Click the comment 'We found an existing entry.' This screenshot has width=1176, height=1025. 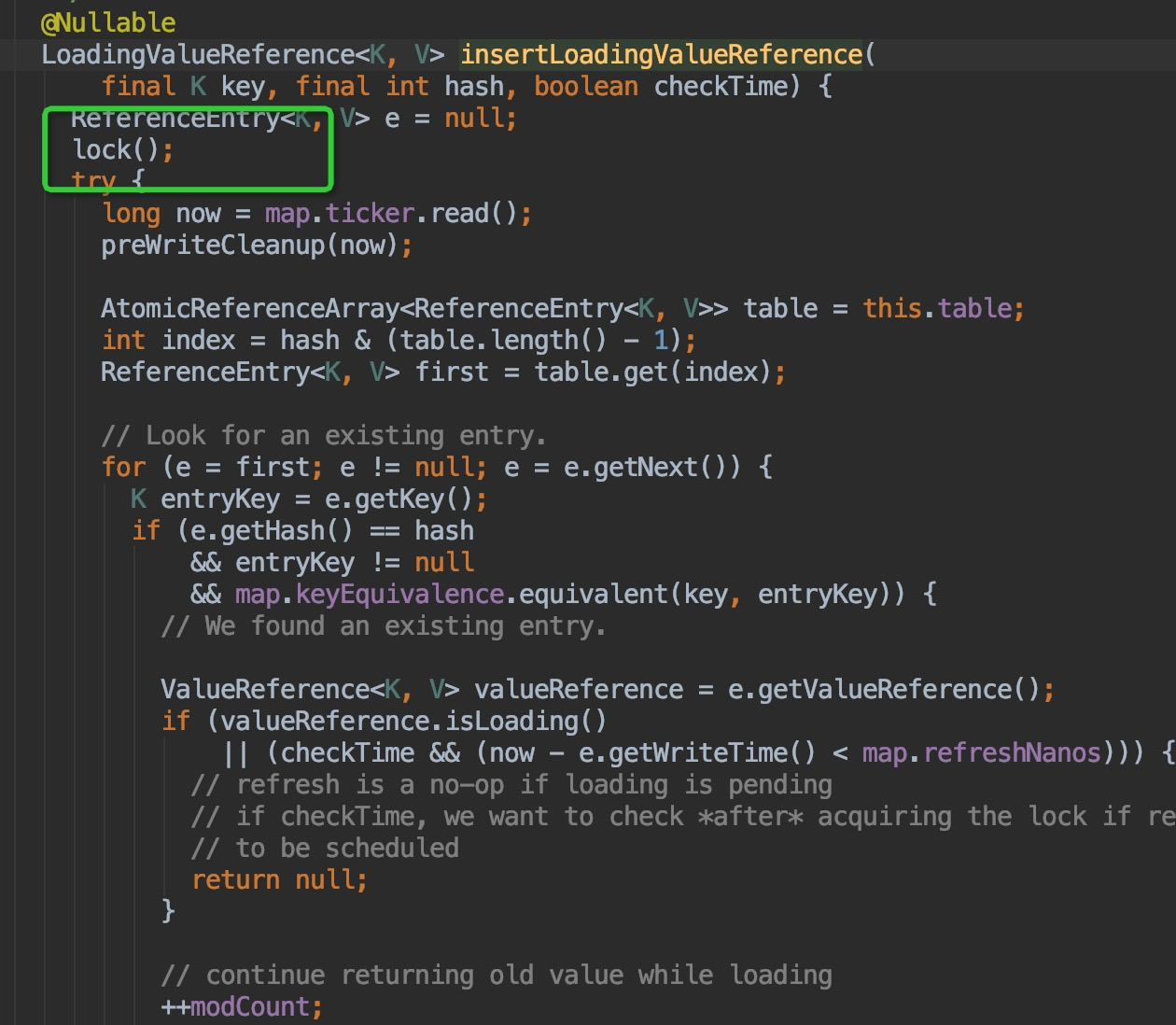(384, 625)
